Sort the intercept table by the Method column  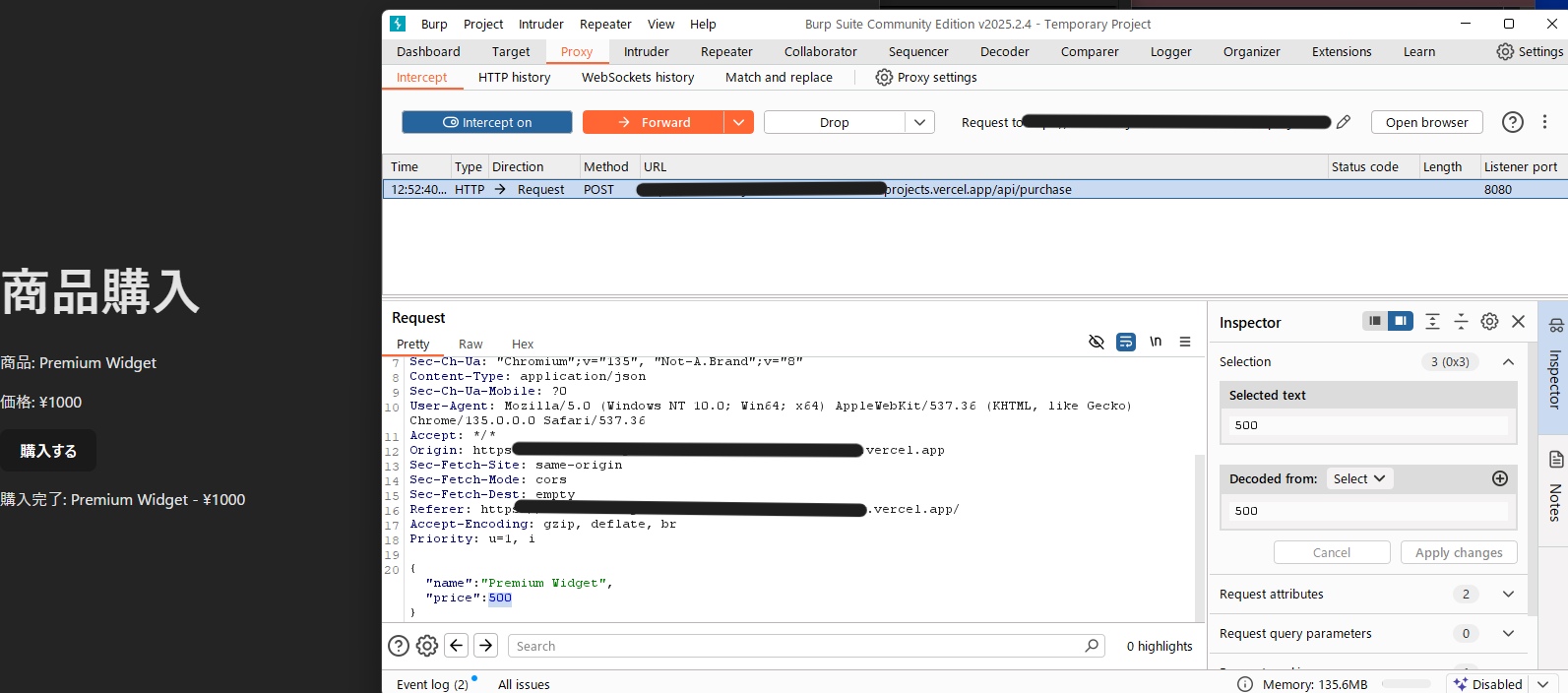(606, 166)
